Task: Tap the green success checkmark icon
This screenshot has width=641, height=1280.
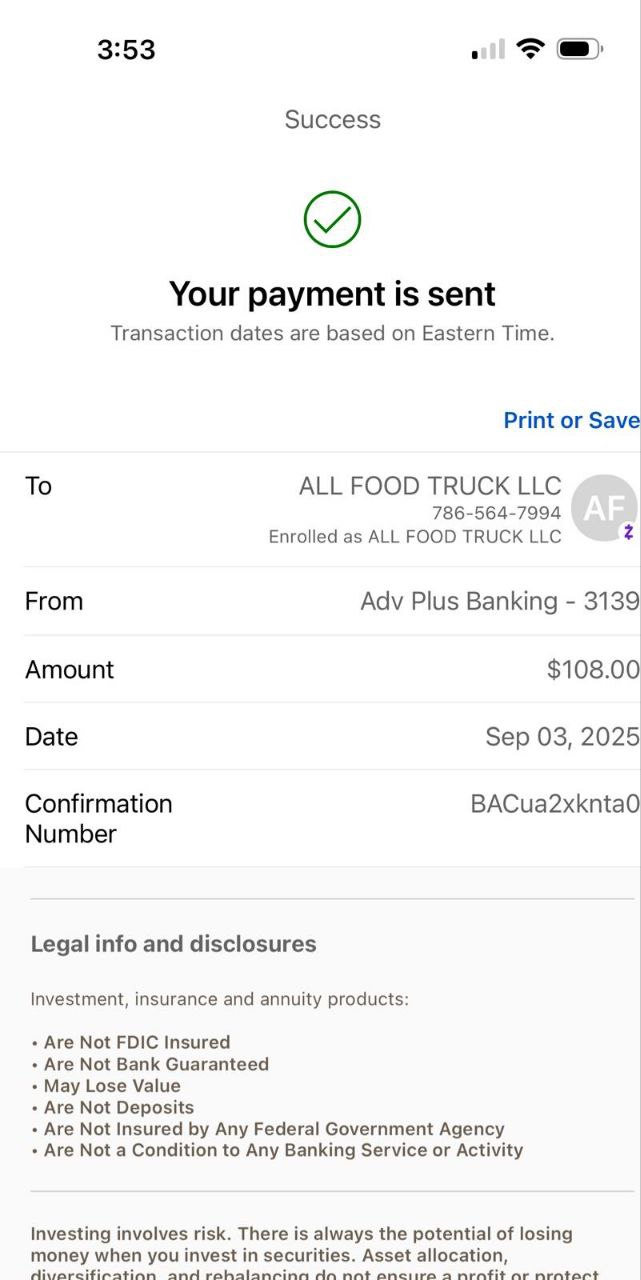Action: [x=332, y=220]
